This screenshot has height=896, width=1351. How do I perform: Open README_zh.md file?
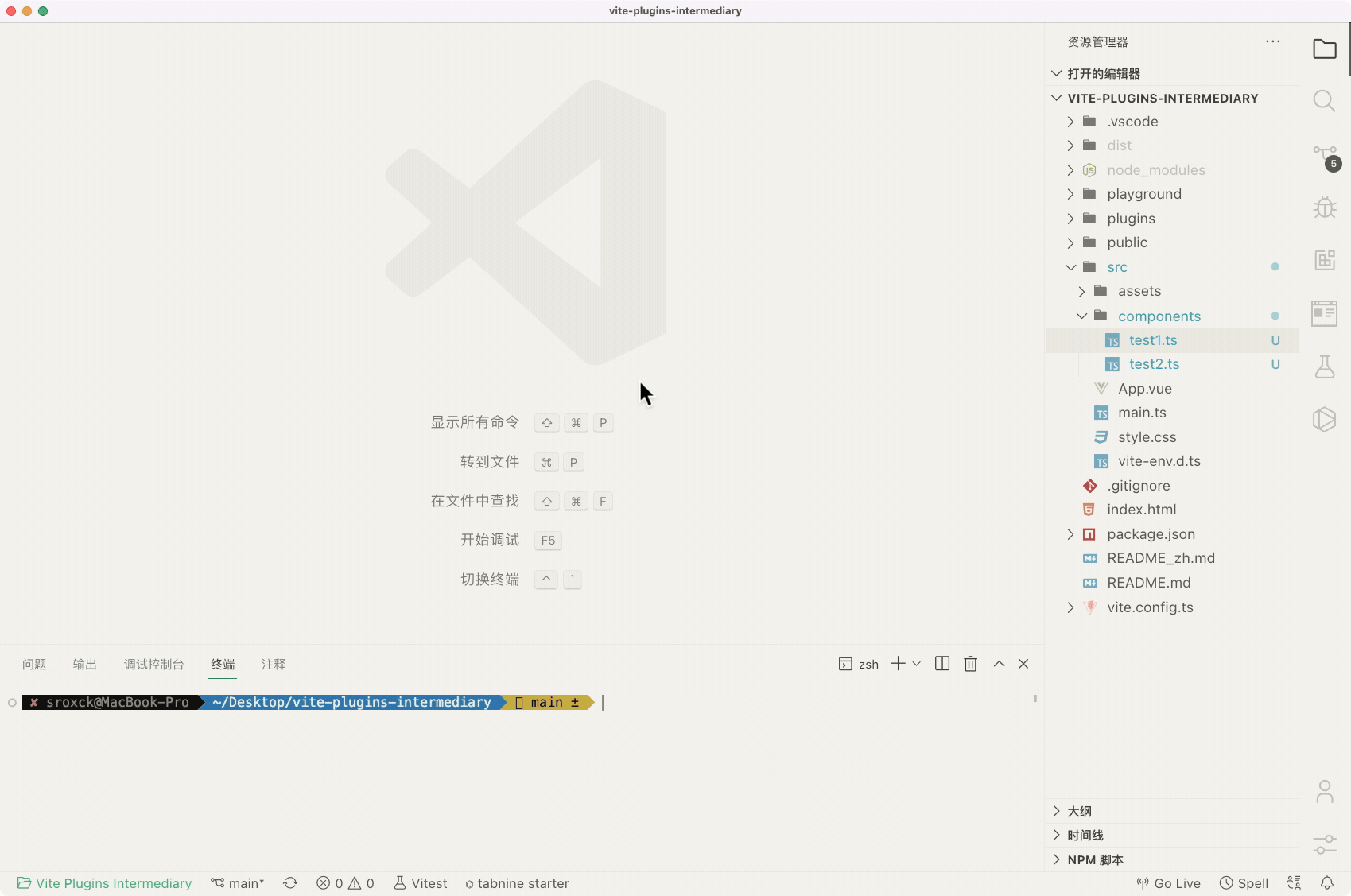click(x=1172, y=558)
